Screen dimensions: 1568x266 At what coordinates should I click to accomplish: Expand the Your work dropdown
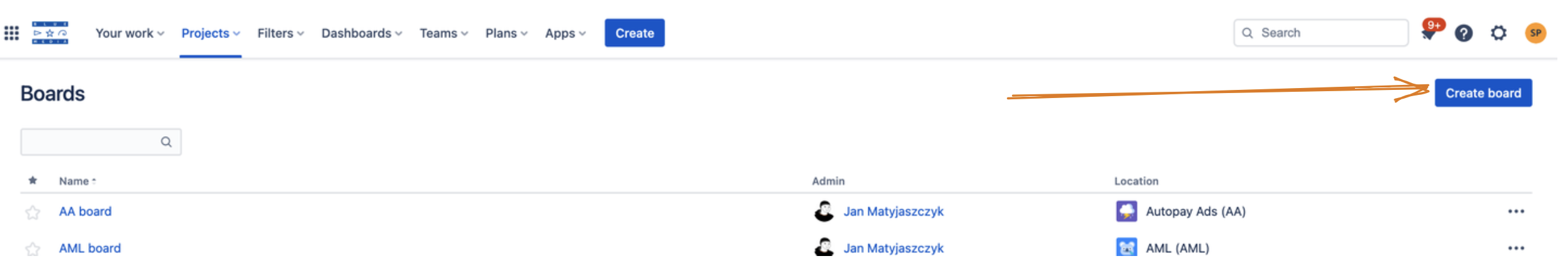click(x=129, y=33)
